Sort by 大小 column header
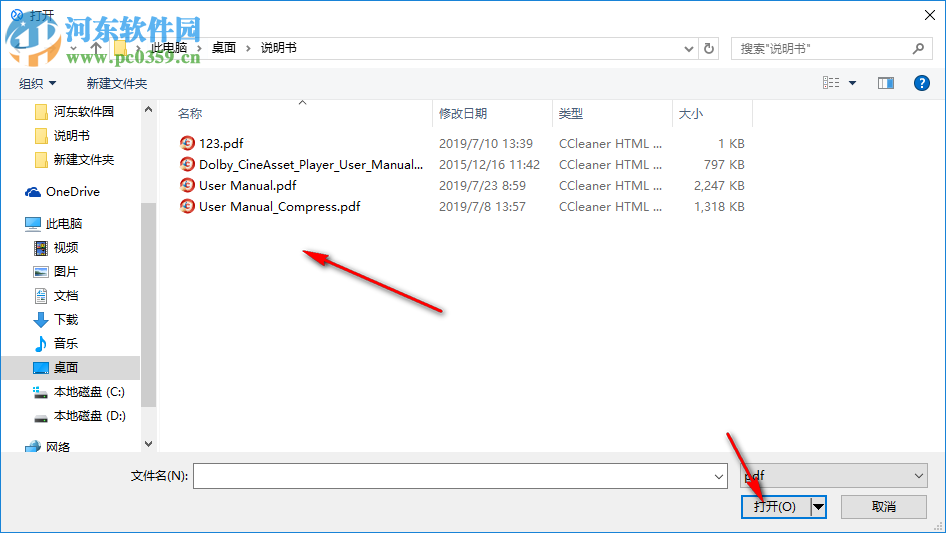Viewport: 946px width, 533px height. pyautogui.click(x=691, y=113)
